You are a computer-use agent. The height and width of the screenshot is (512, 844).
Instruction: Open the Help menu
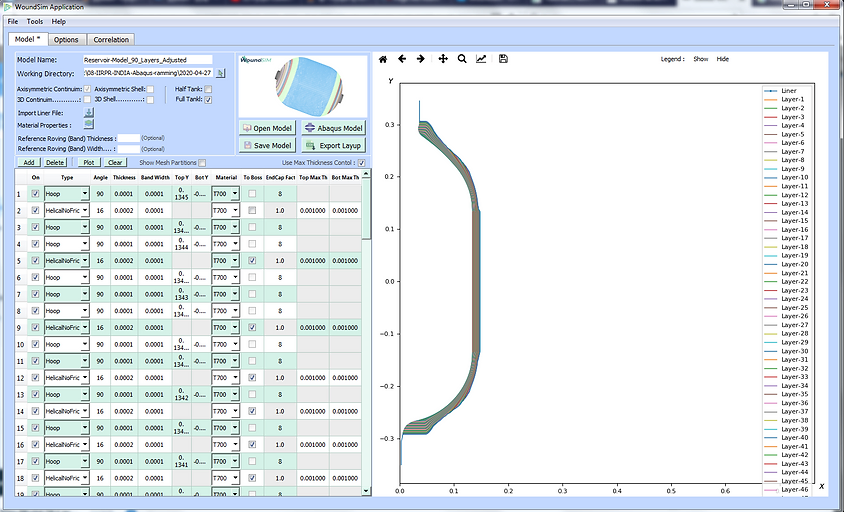[59, 22]
